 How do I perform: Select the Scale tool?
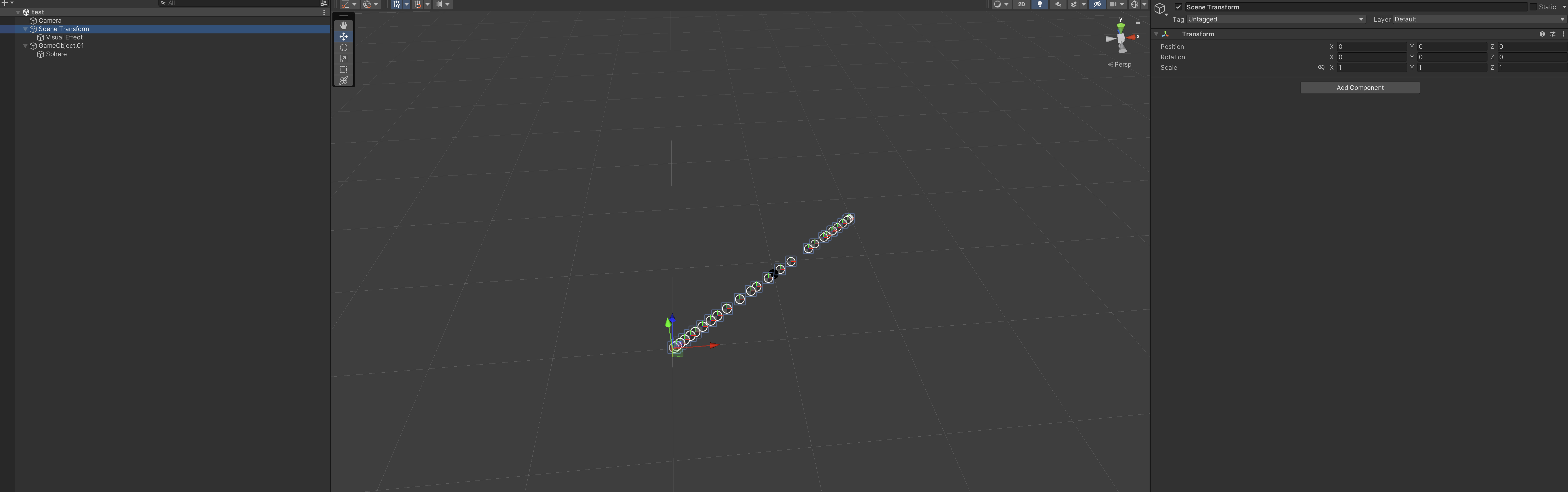[343, 58]
